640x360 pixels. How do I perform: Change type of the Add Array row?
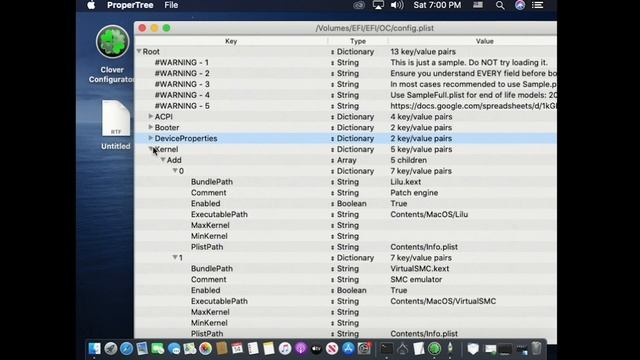[x=332, y=160]
